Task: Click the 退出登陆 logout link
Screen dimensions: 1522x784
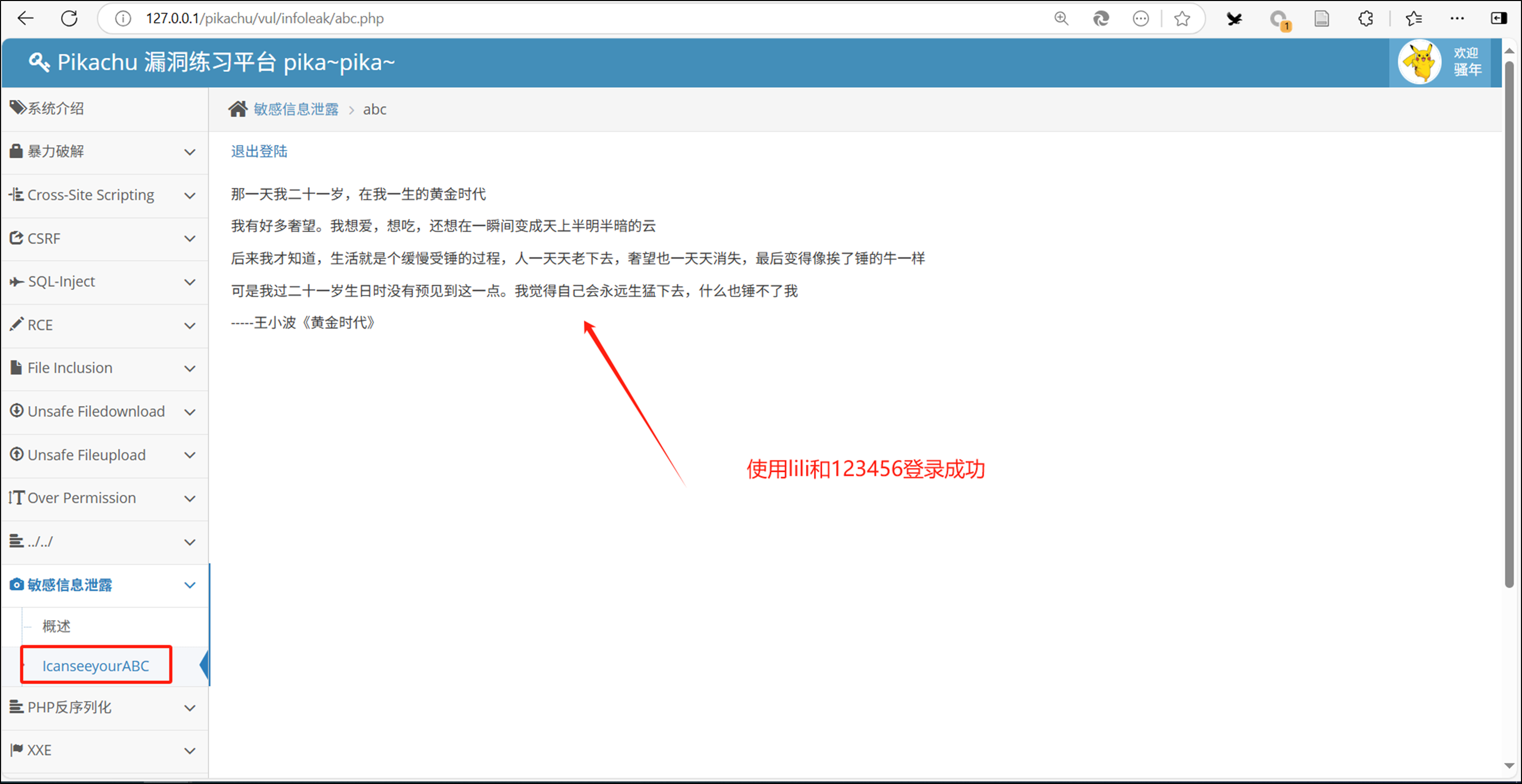Action: click(259, 152)
